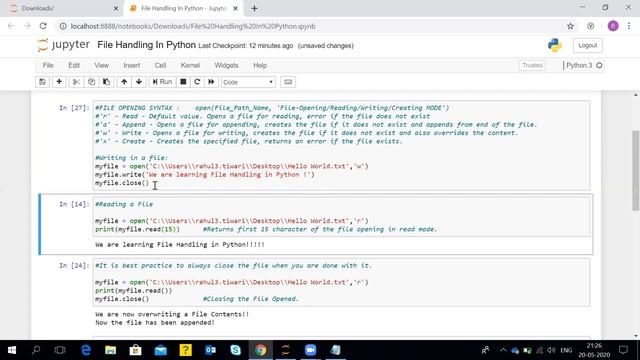Go back in browser history
This screenshot has height=360, width=640.
point(11,26)
